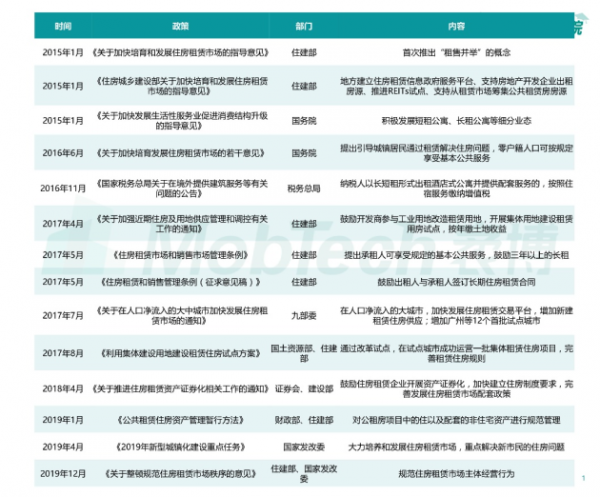Click the date cell 2016年11月

63,188
